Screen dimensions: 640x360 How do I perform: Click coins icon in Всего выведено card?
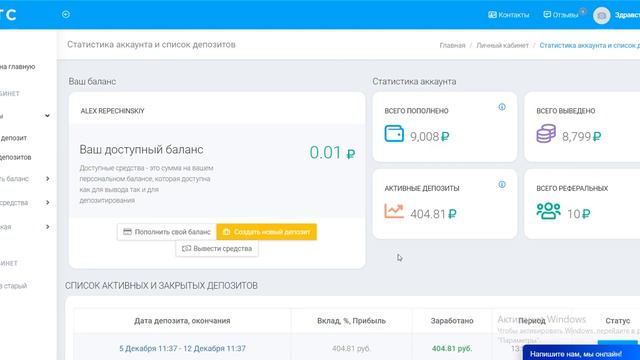(546, 133)
